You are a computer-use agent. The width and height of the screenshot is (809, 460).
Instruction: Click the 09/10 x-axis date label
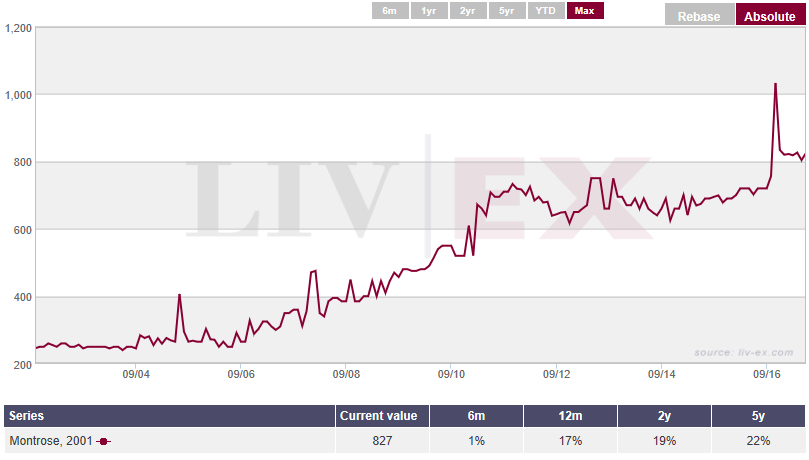(451, 374)
